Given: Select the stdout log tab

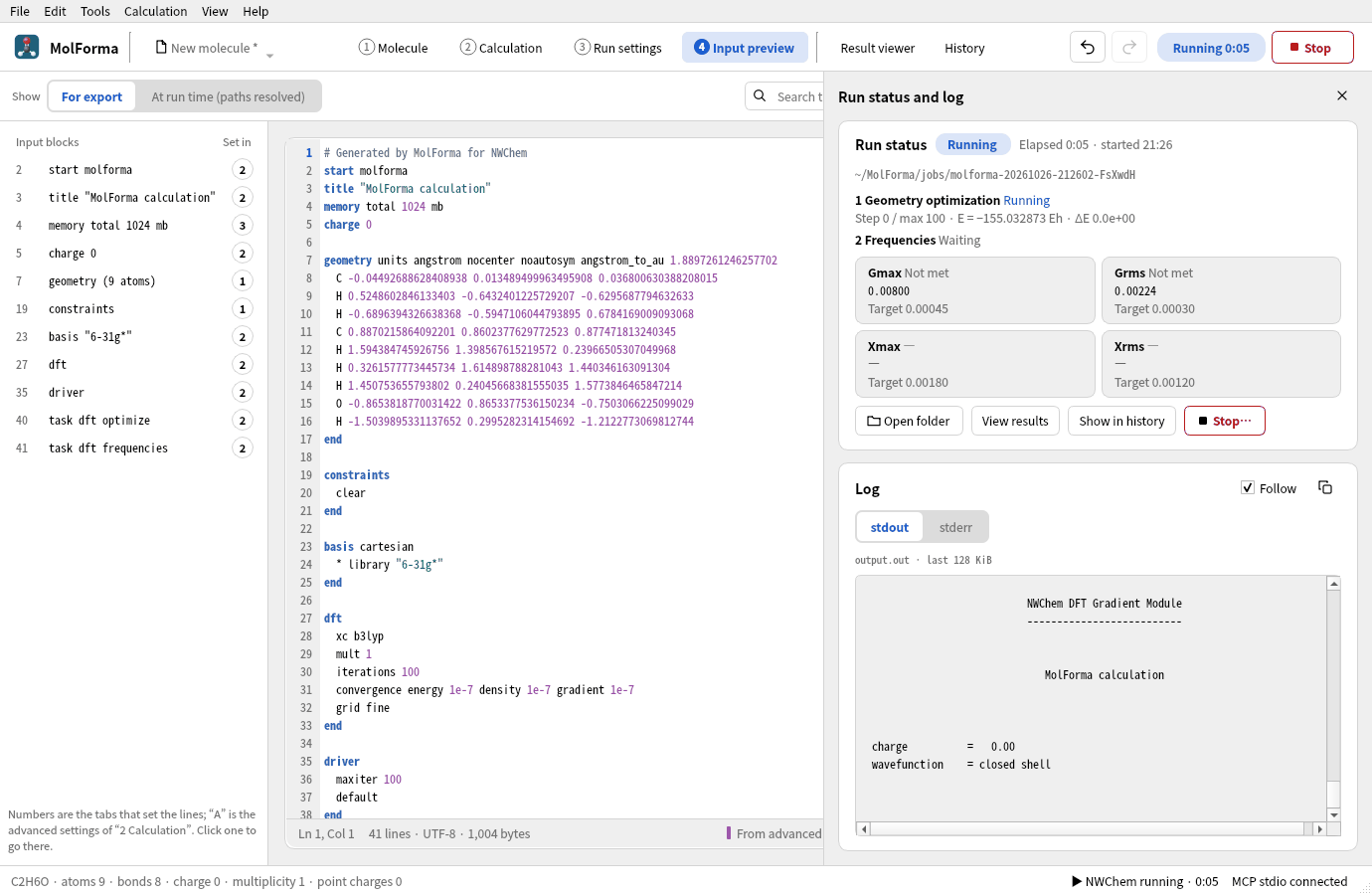Looking at the screenshot, I should [x=890, y=527].
